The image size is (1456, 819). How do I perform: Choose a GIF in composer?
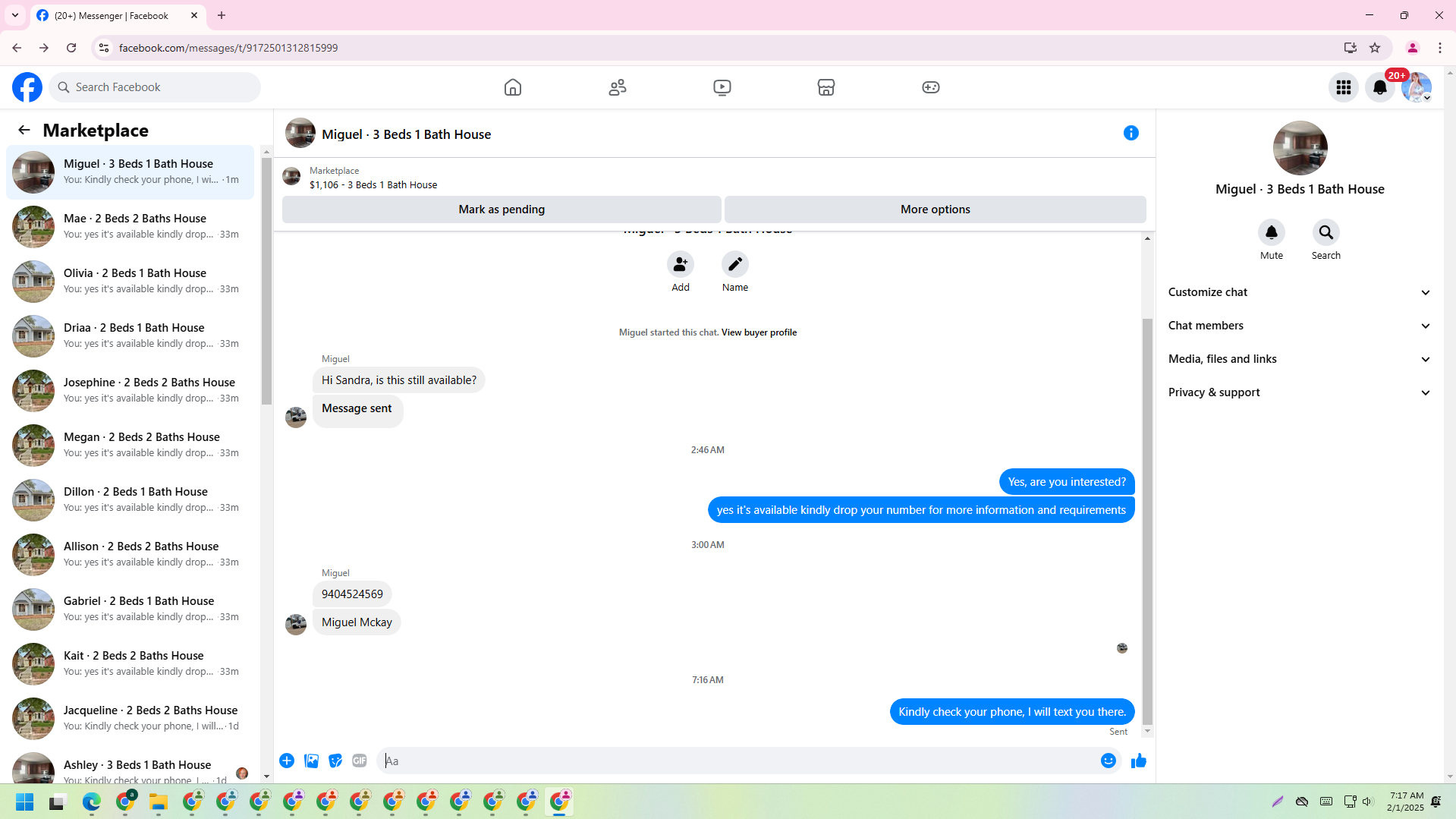(x=360, y=761)
